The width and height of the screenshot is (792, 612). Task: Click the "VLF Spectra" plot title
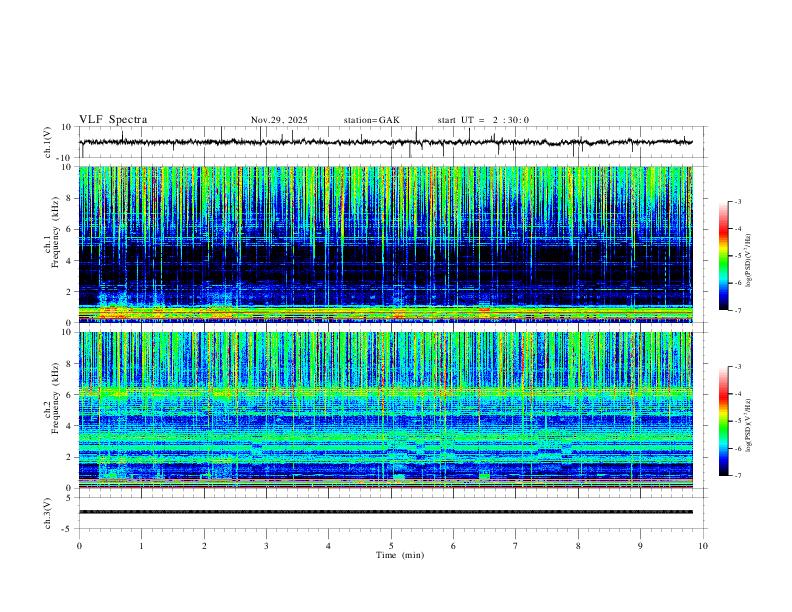pyautogui.click(x=113, y=120)
